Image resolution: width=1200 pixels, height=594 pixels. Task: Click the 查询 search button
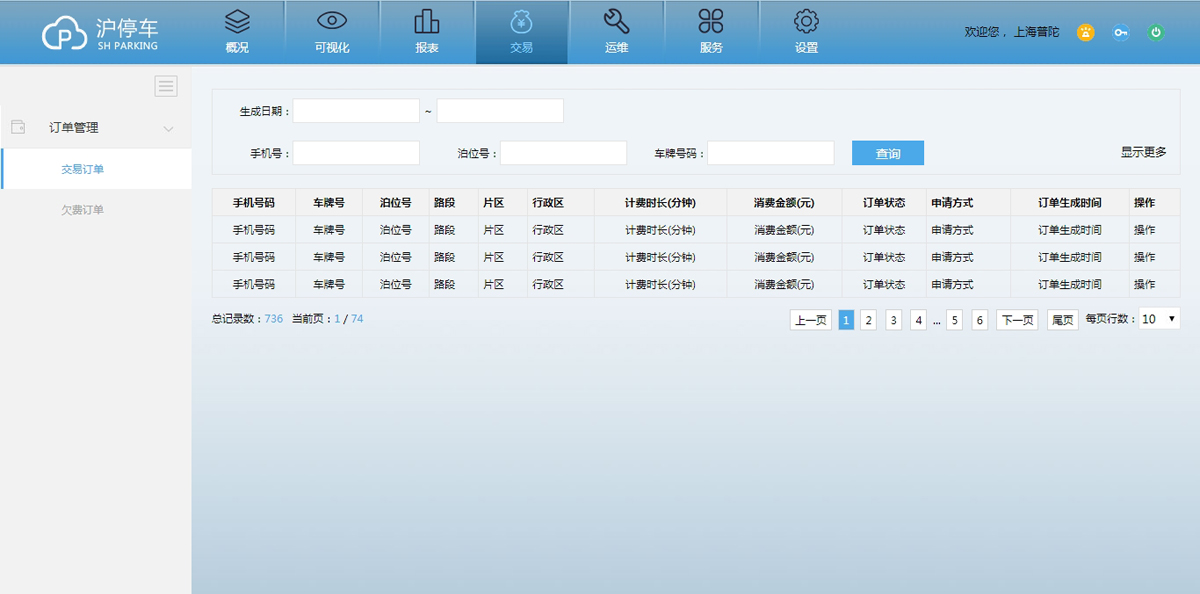(888, 153)
